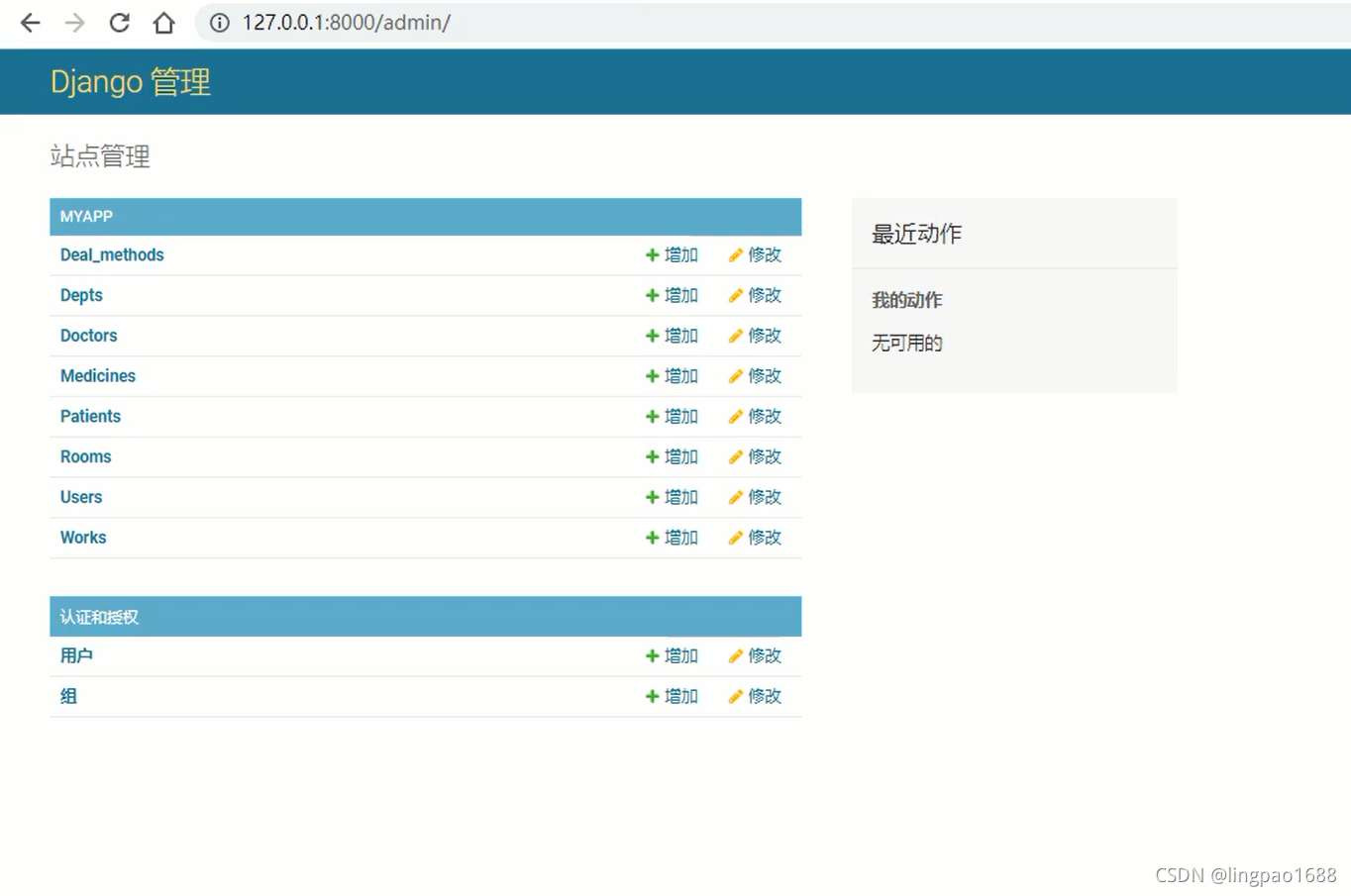View site info icon in address bar
1351x896 pixels.
220,23
